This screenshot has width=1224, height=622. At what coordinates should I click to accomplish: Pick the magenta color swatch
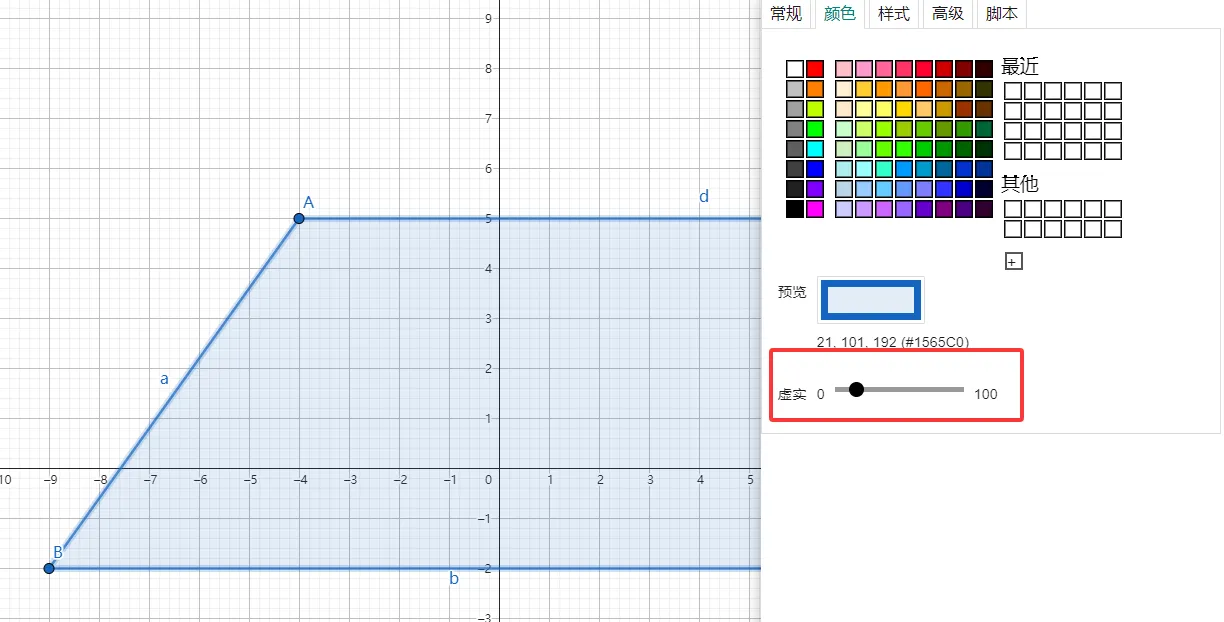coord(815,209)
